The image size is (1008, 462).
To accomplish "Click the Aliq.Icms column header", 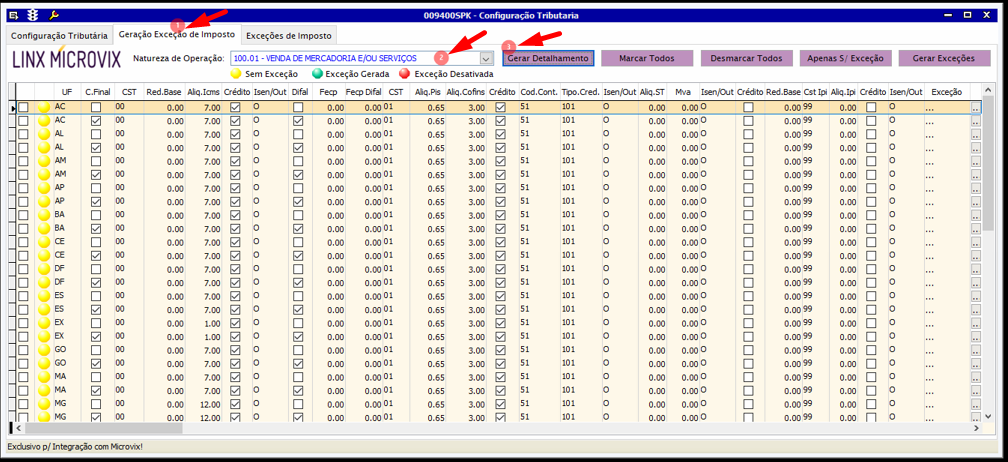I will click(204, 92).
